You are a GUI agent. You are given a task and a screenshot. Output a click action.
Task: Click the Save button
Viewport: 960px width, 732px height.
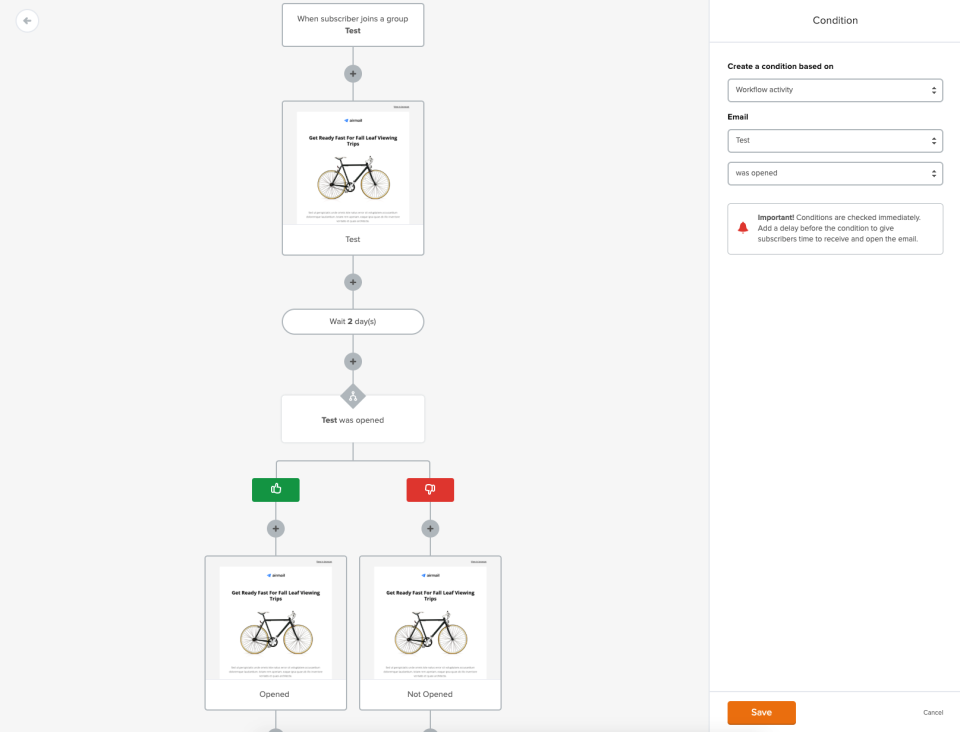pyautogui.click(x=761, y=712)
